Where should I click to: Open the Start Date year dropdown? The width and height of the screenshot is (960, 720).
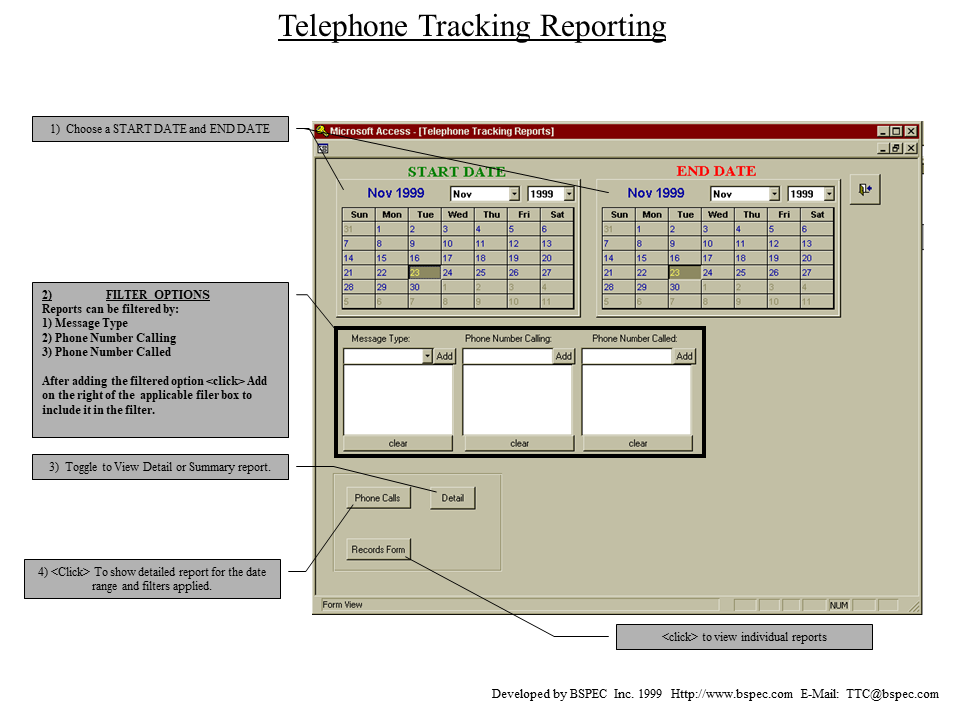(x=569, y=194)
